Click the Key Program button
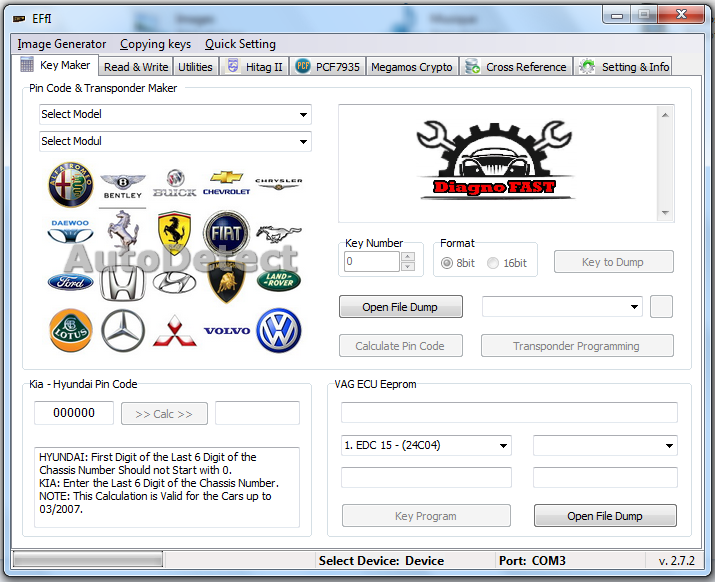The image size is (715, 582). tap(426, 516)
